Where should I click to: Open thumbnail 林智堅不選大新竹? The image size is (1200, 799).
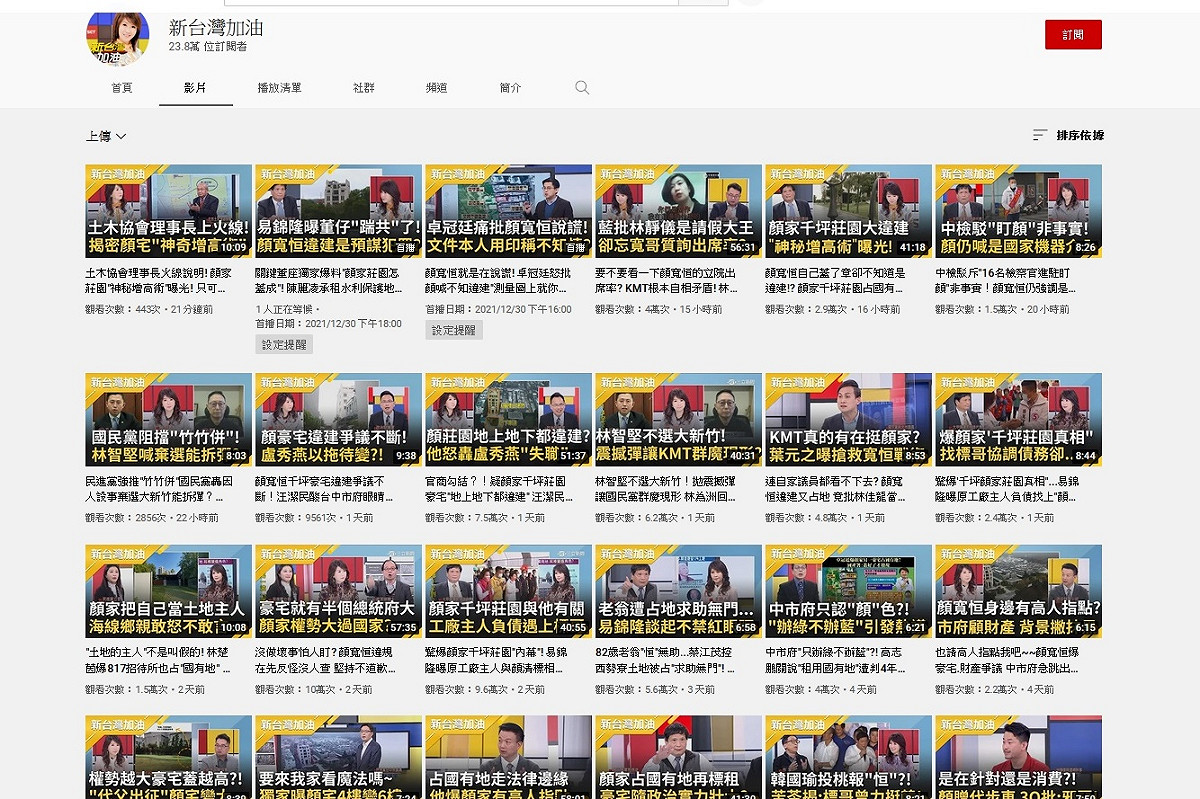coord(678,420)
